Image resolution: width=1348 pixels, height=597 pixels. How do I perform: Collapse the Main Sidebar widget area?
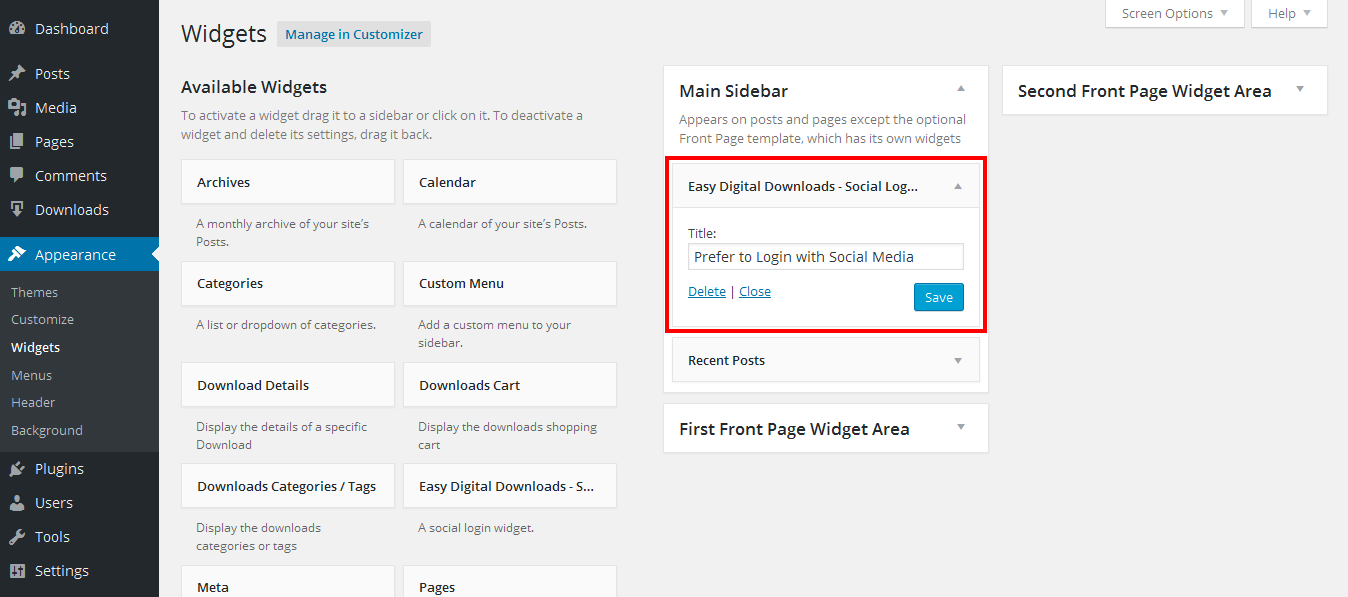pyautogui.click(x=960, y=90)
